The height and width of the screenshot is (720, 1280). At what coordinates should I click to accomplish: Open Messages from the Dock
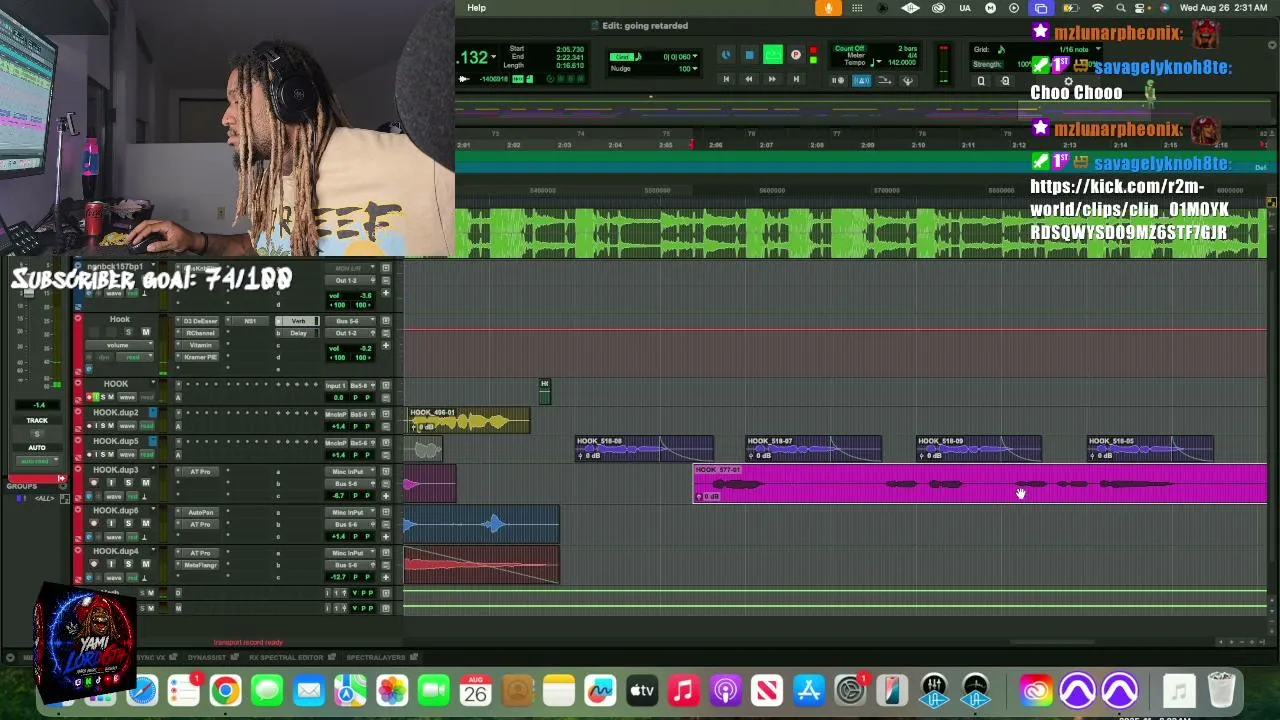point(267,690)
